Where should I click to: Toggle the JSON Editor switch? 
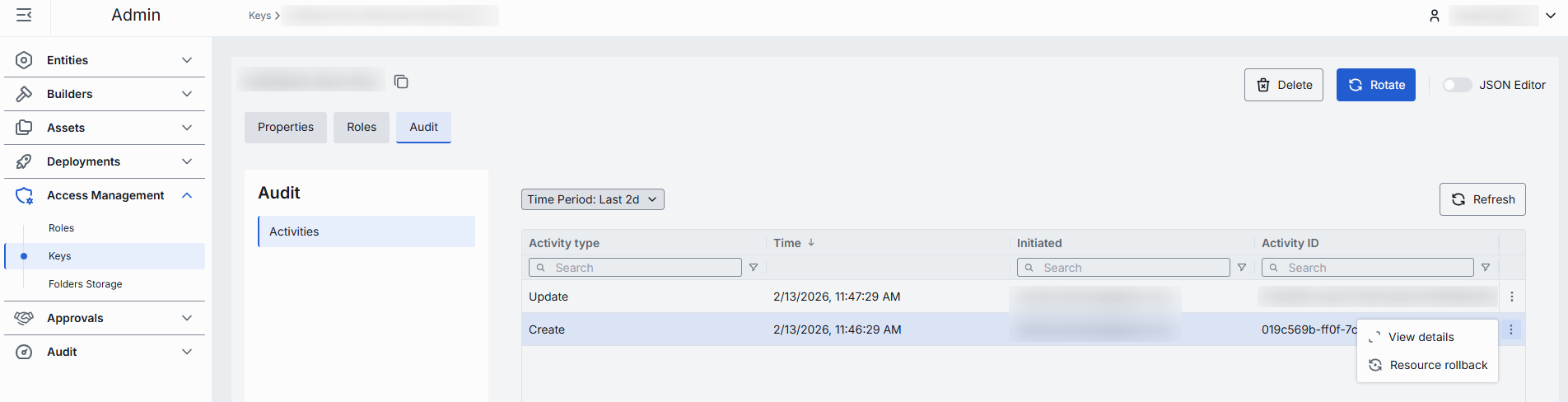tap(1457, 85)
